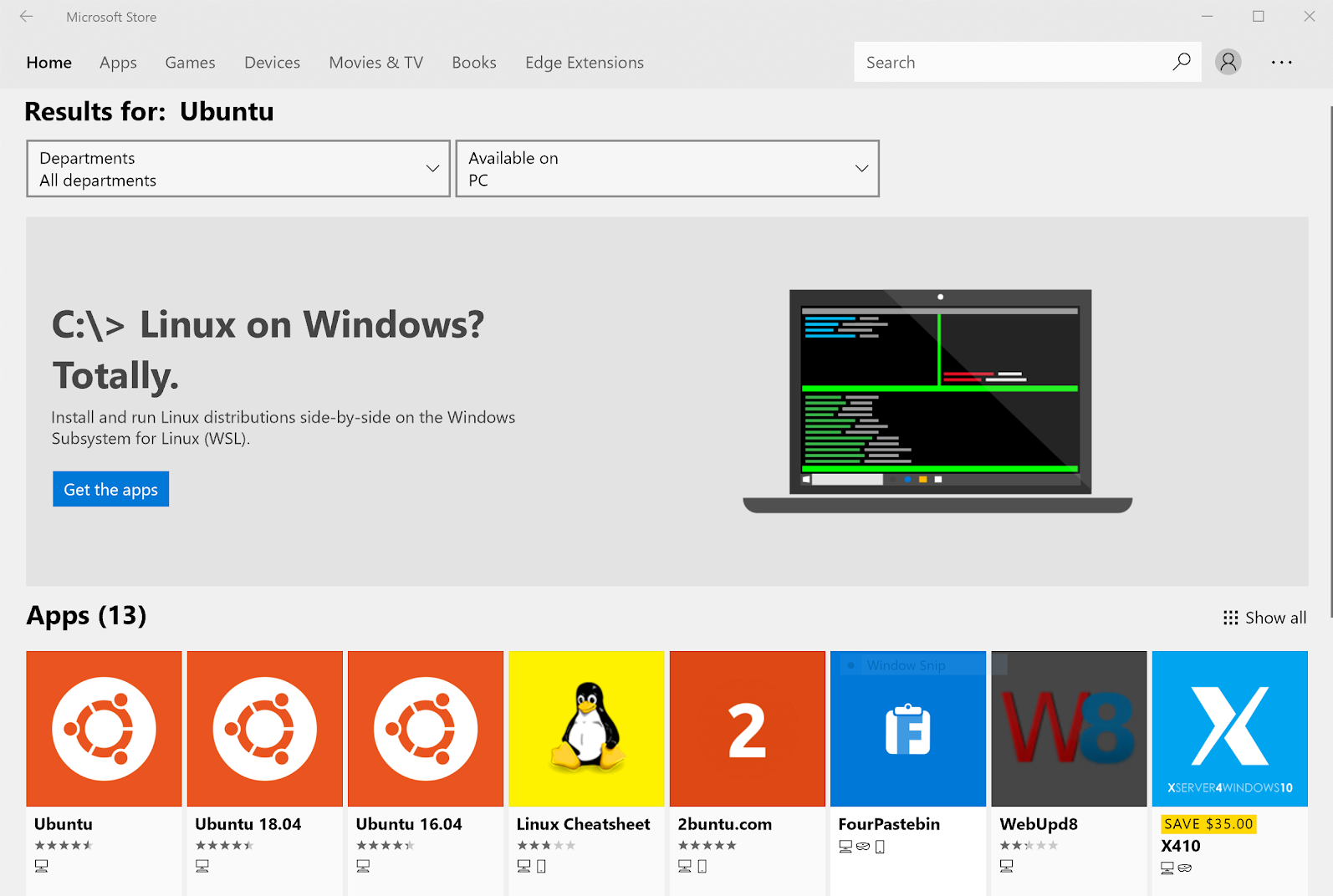Open the WebUpd8 app tile
The width and height of the screenshot is (1333, 896).
click(1069, 729)
